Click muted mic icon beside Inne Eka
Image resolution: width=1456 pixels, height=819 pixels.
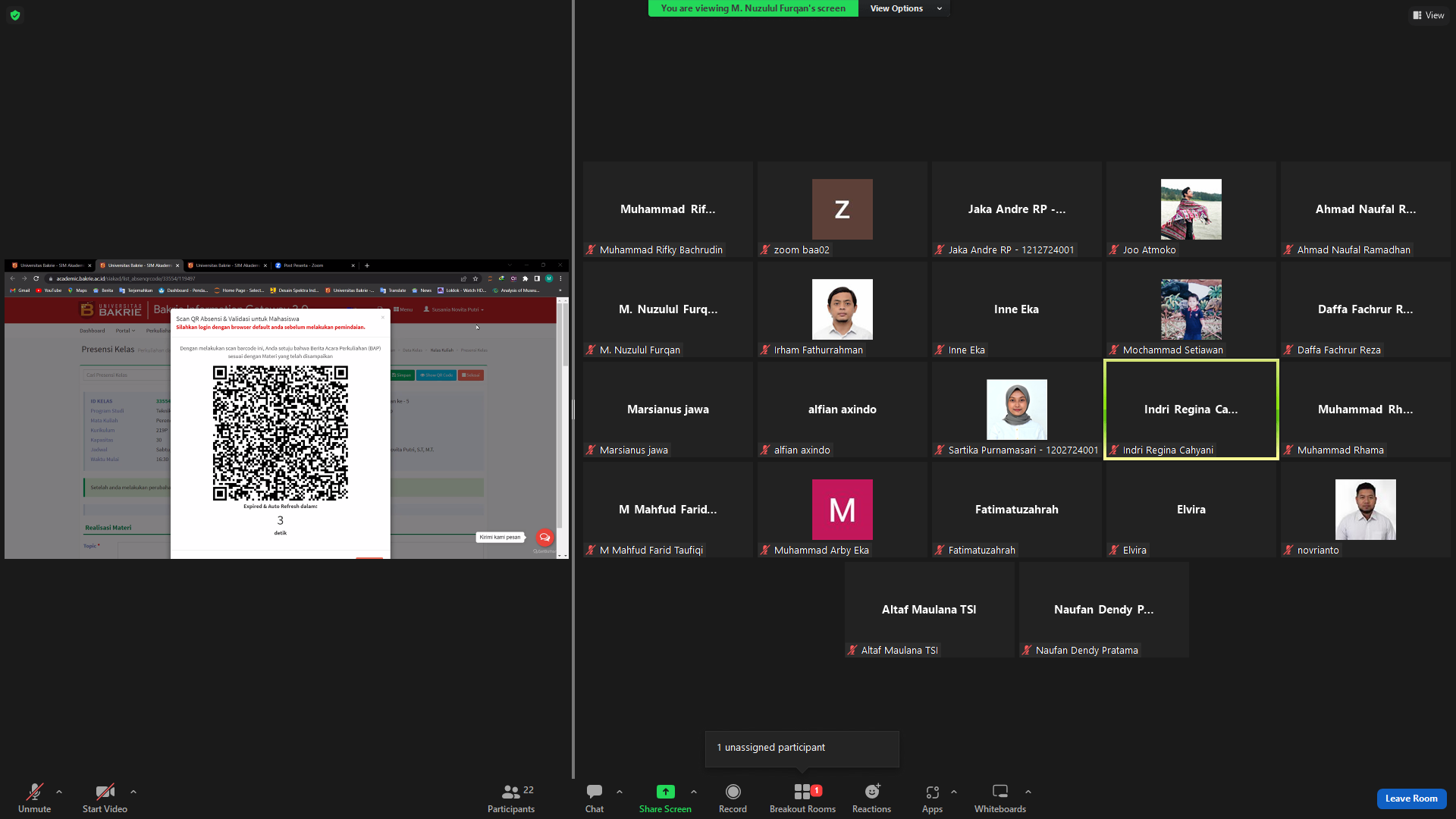pyautogui.click(x=940, y=350)
